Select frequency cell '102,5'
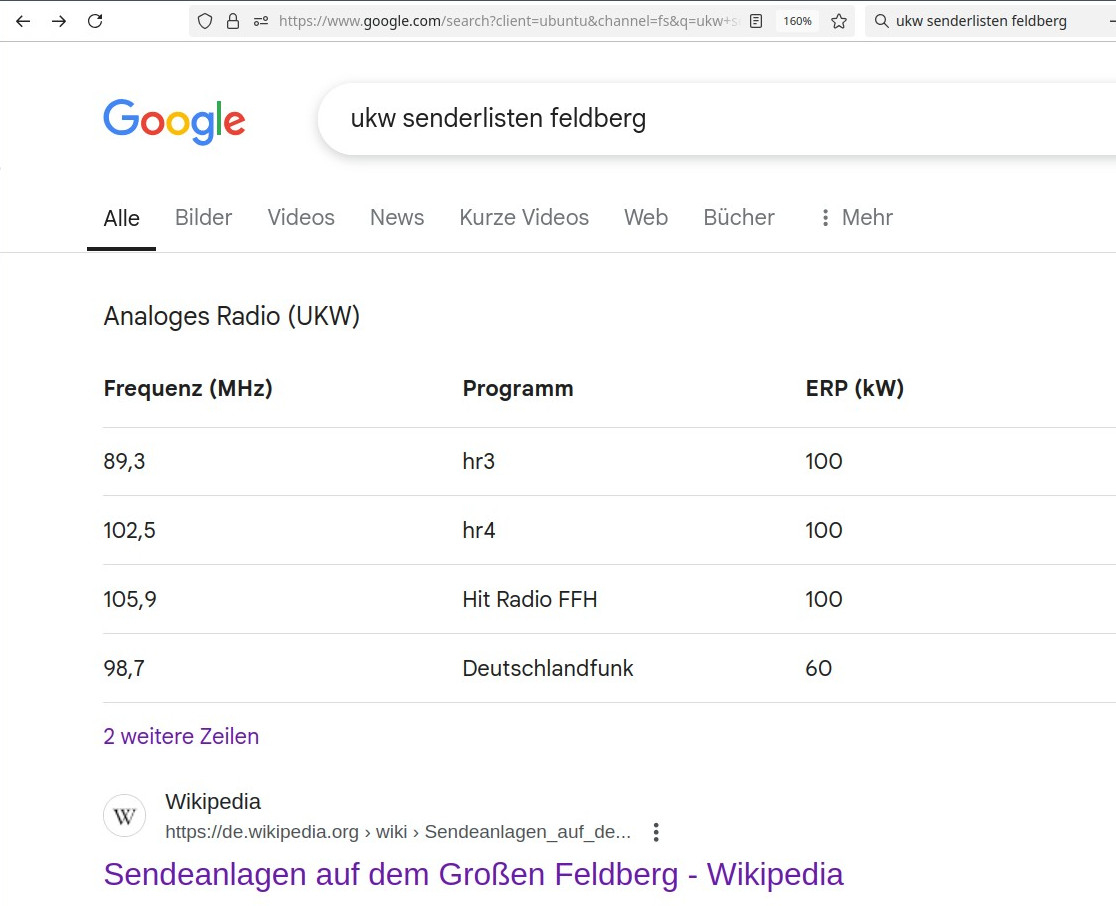The image size is (1116, 906). pyautogui.click(x=130, y=530)
